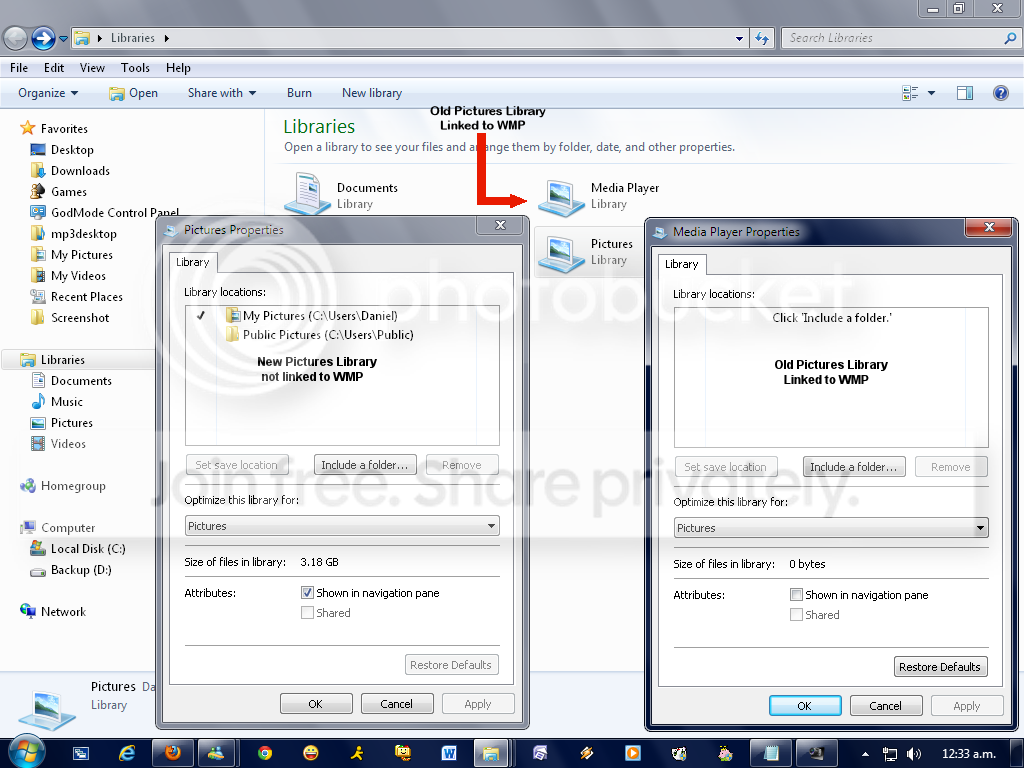The image size is (1024, 768).
Task: Click the Help question mark icon
Action: (1000, 93)
